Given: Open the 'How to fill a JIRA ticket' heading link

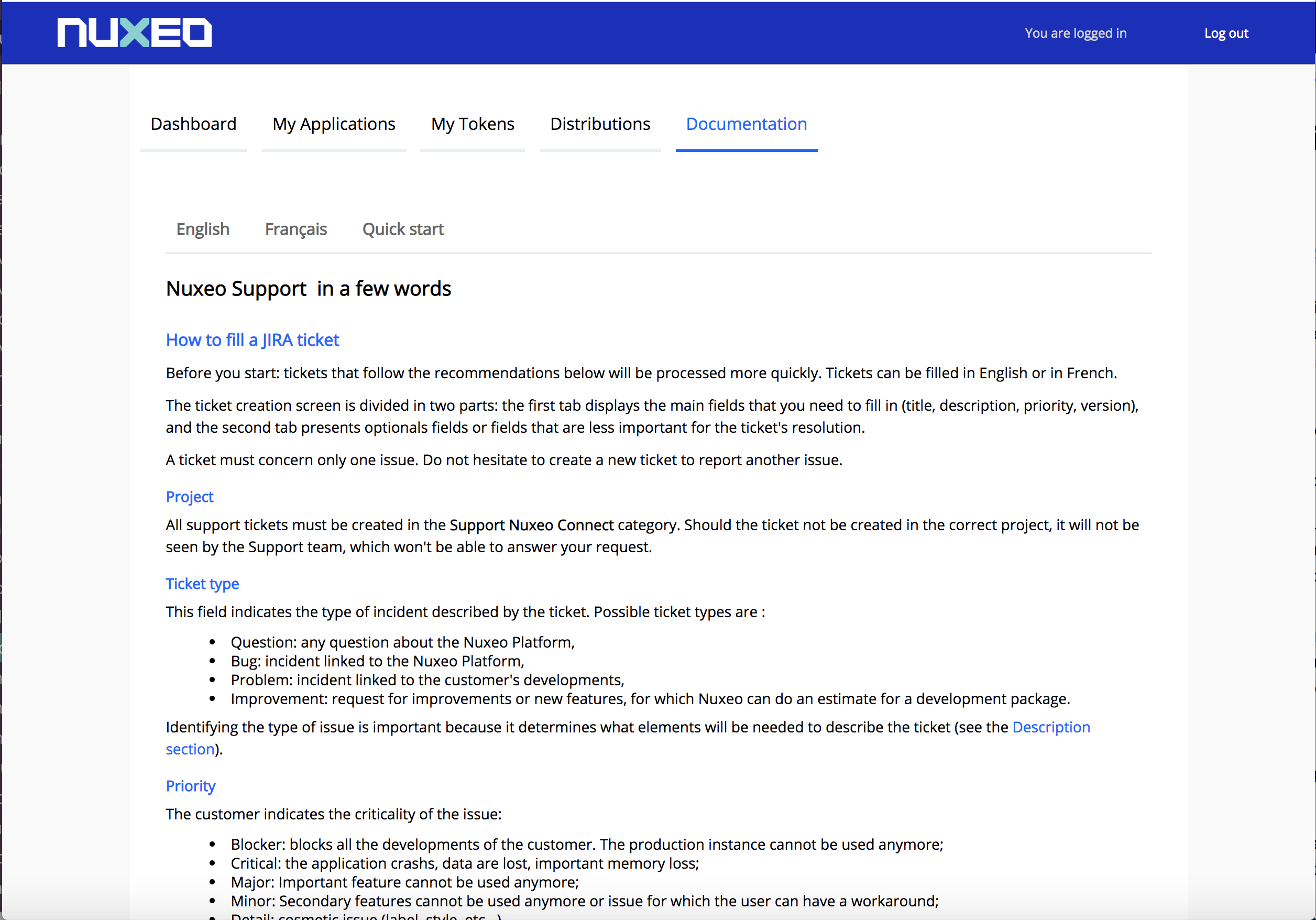Looking at the screenshot, I should tap(252, 340).
